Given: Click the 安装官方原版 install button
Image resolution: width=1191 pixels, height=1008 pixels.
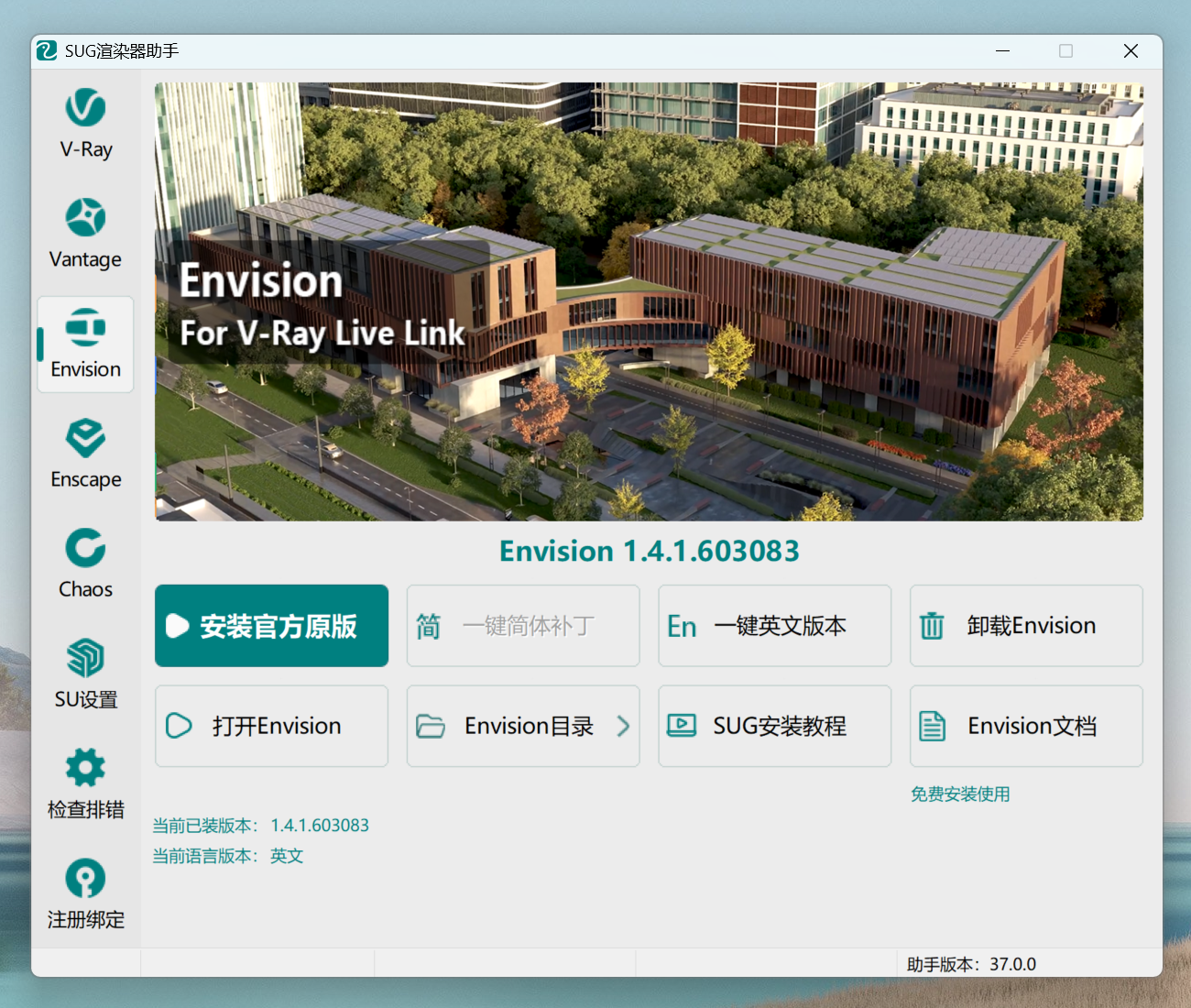Looking at the screenshot, I should click(x=271, y=626).
